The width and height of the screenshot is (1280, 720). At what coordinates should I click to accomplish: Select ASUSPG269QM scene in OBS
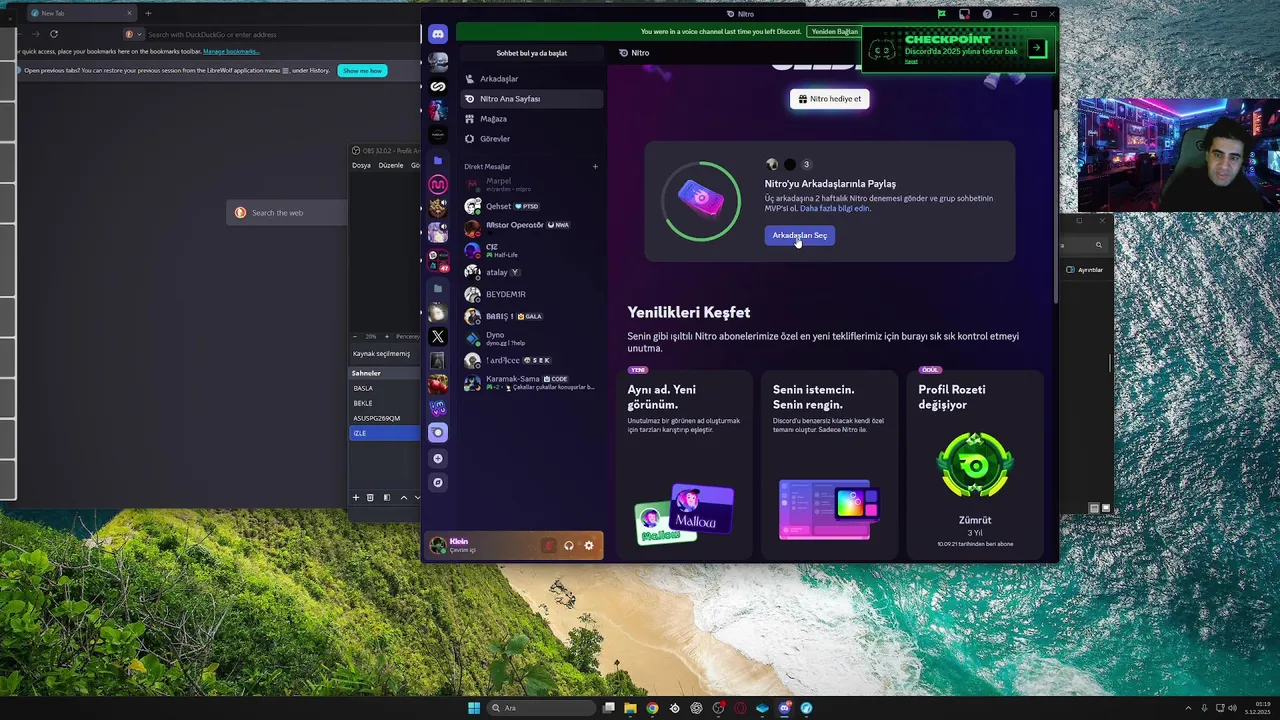click(x=385, y=418)
